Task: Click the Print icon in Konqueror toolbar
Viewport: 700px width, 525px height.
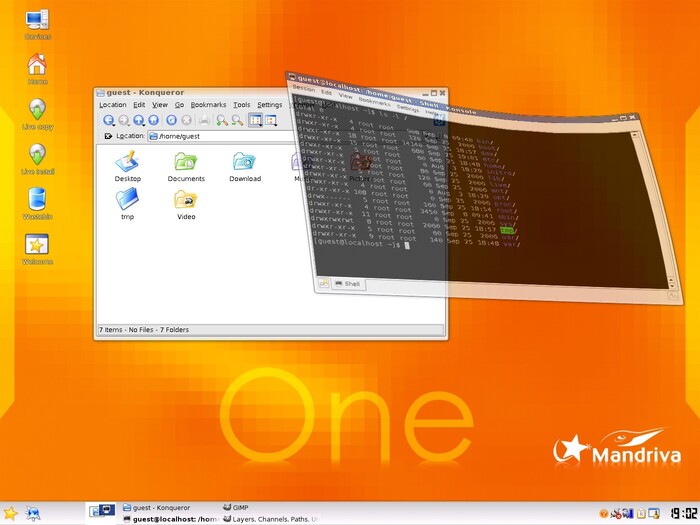Action: click(204, 120)
